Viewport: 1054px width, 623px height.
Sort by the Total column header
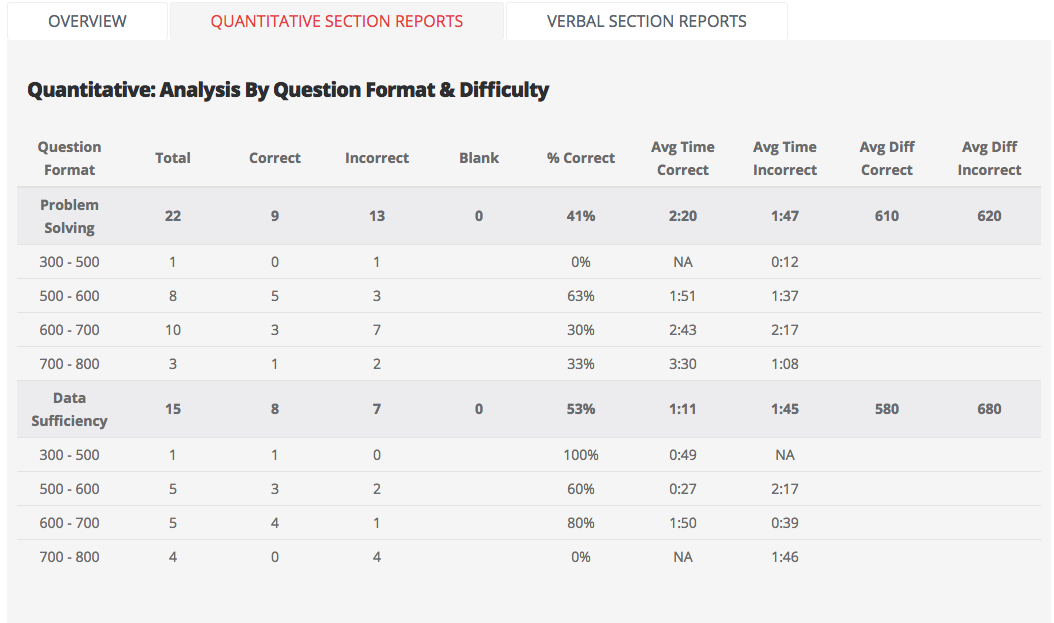click(173, 158)
